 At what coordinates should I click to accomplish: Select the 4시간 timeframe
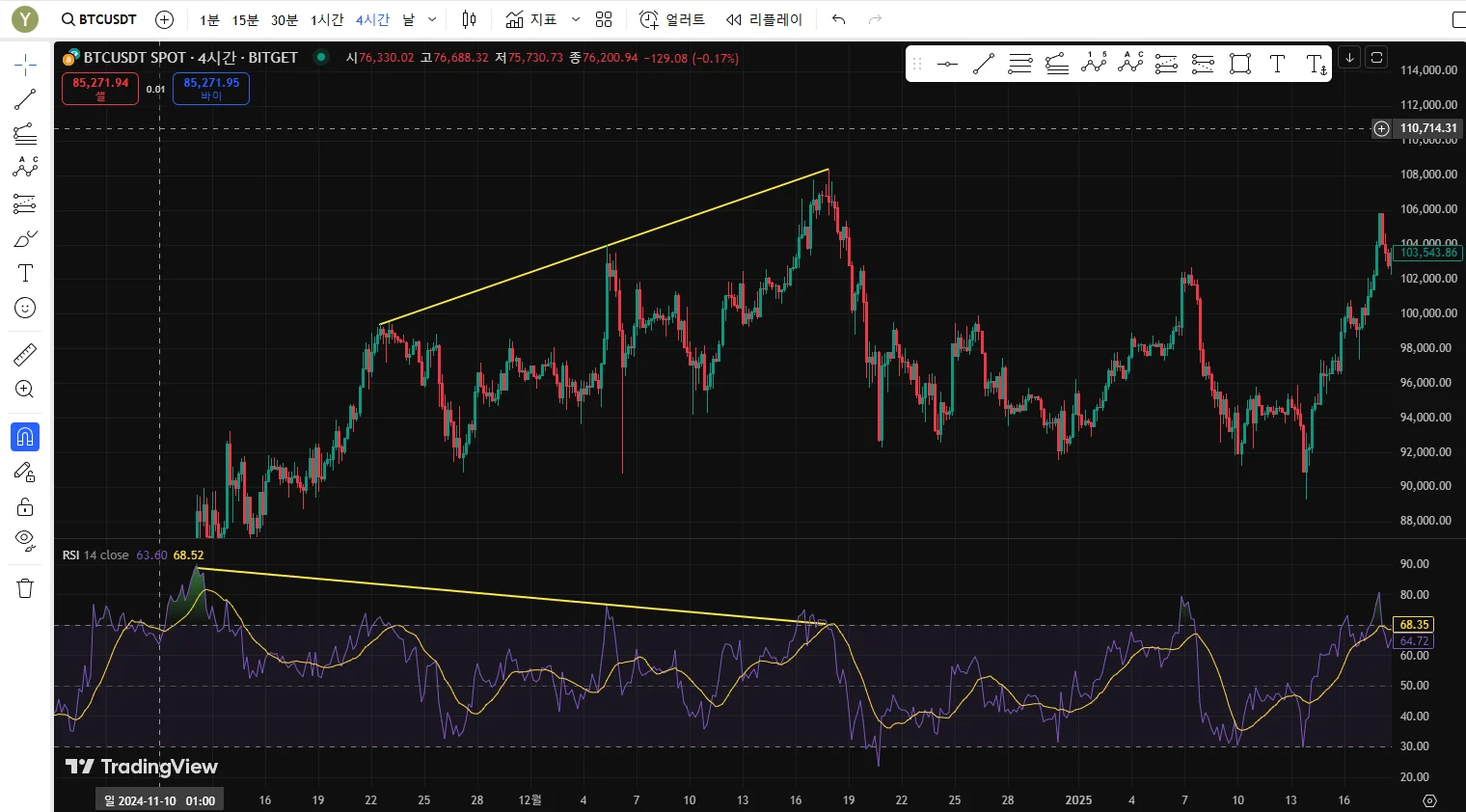372,19
